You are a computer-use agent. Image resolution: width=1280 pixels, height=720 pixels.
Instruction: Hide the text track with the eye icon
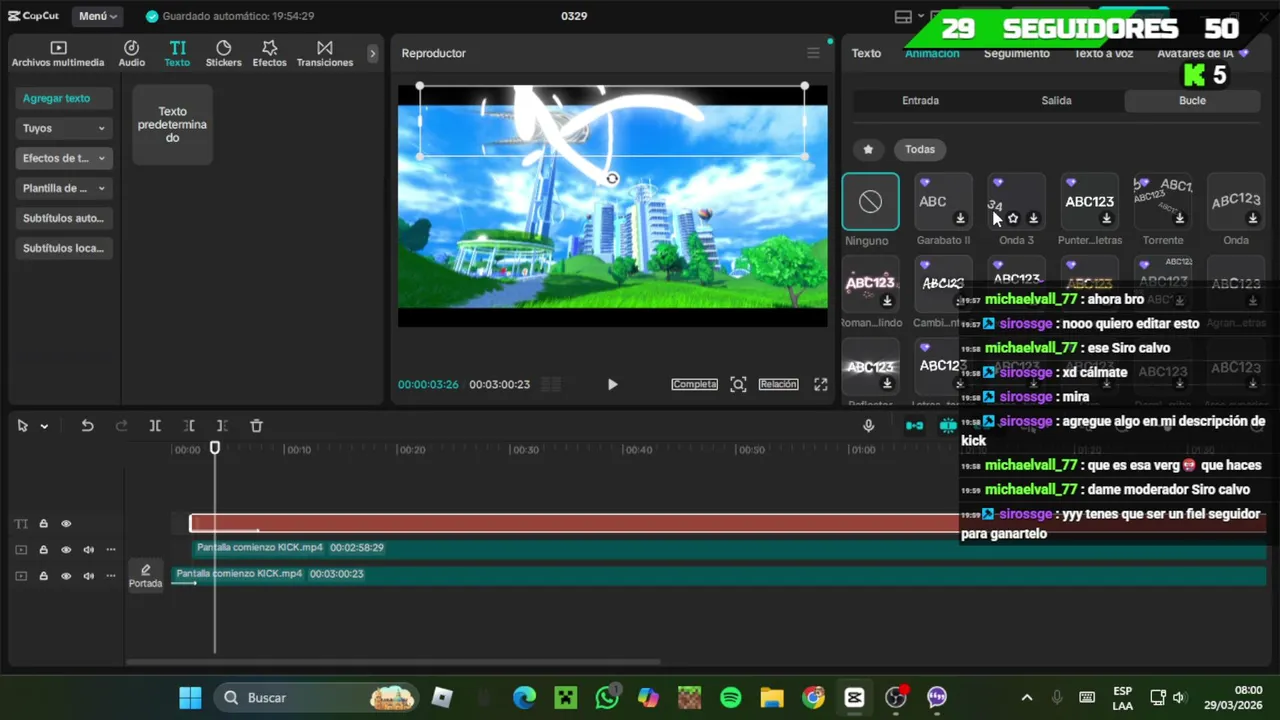(66, 524)
